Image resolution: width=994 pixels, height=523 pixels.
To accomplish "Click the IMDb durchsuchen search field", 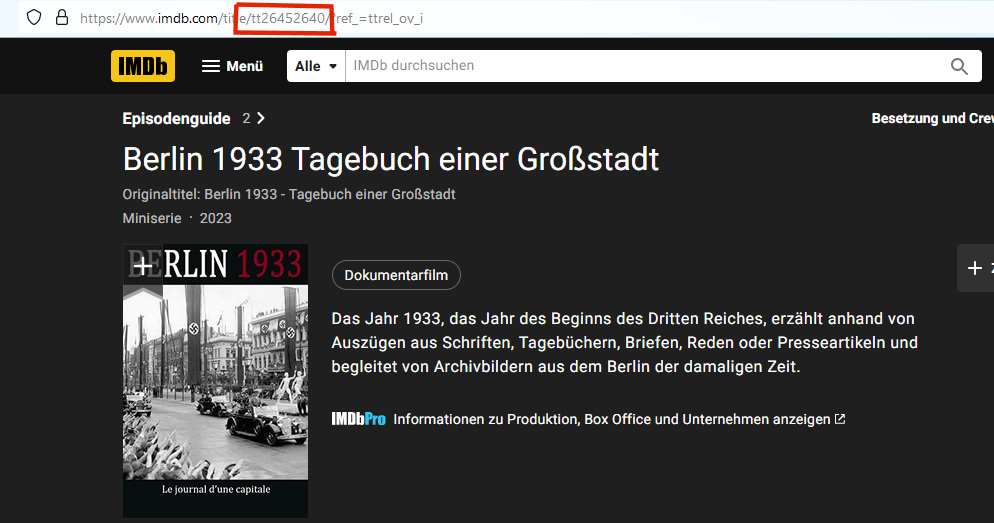I will point(643,66).
